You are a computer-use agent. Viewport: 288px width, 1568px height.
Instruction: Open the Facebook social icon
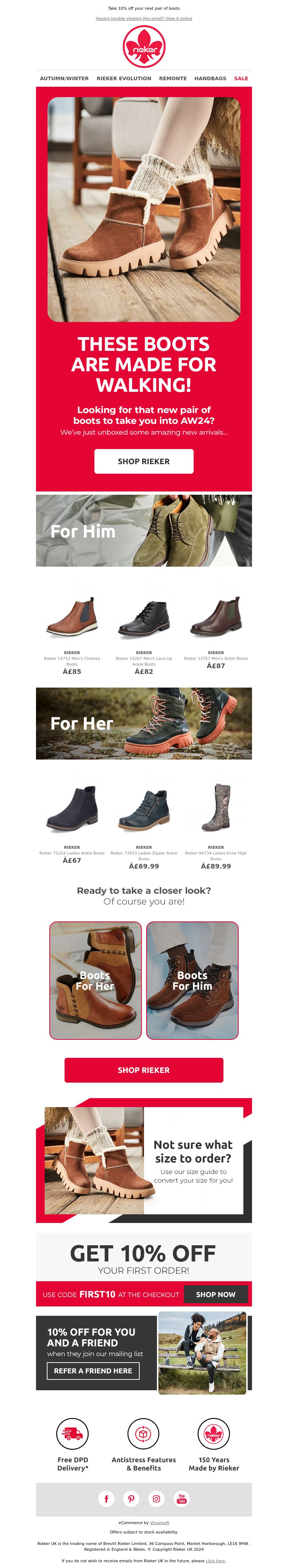point(106,1498)
